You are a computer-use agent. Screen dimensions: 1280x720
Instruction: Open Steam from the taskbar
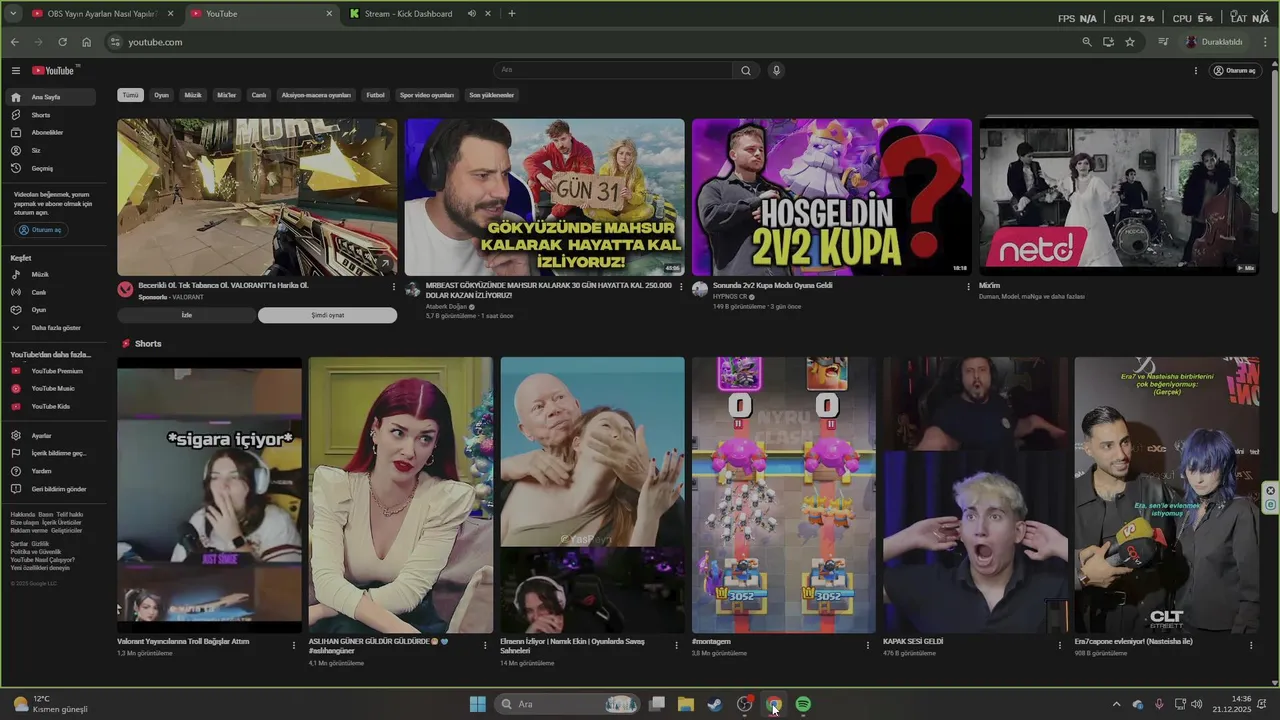point(715,704)
